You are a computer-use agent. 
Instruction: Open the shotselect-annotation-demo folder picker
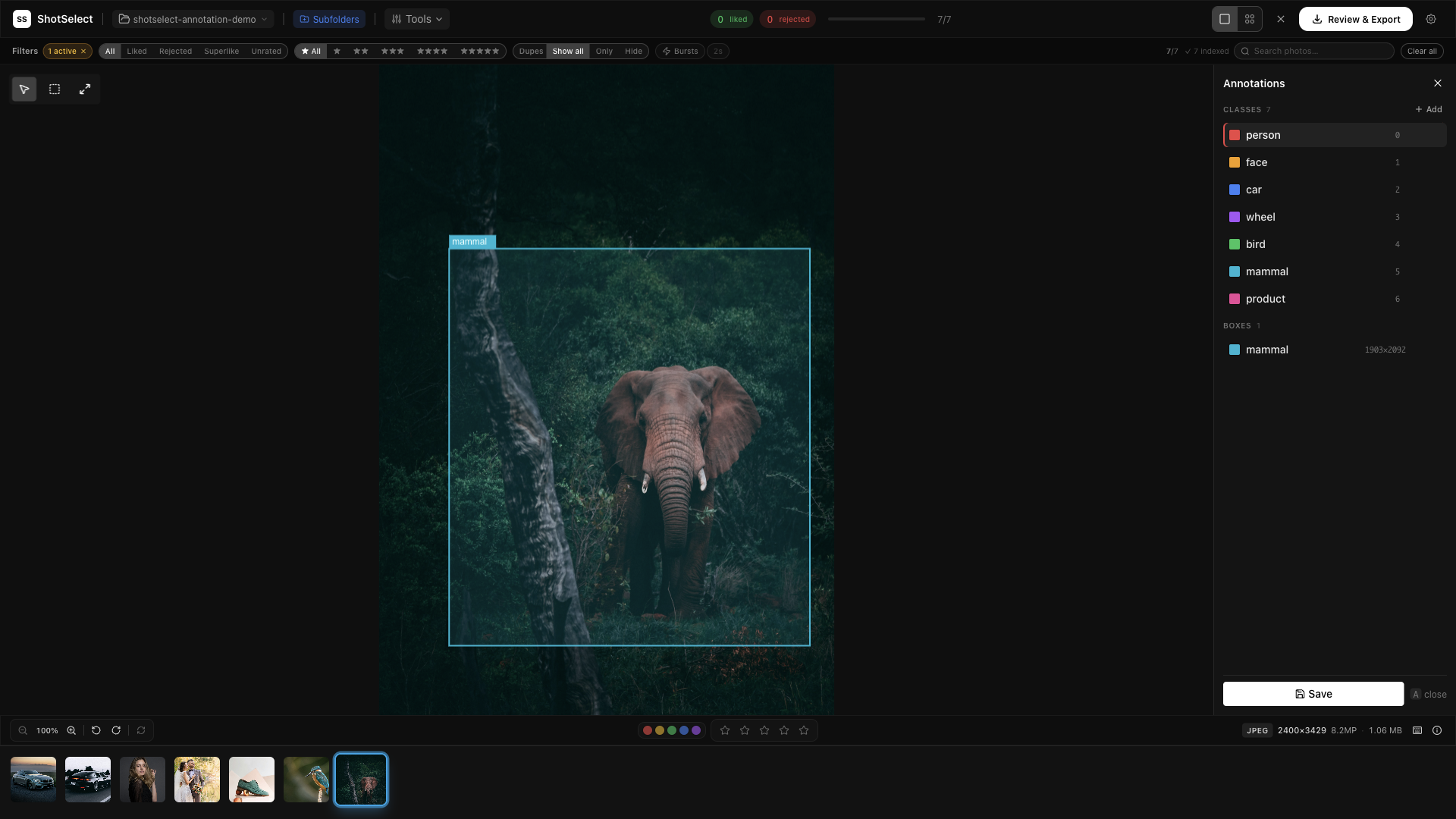(193, 19)
